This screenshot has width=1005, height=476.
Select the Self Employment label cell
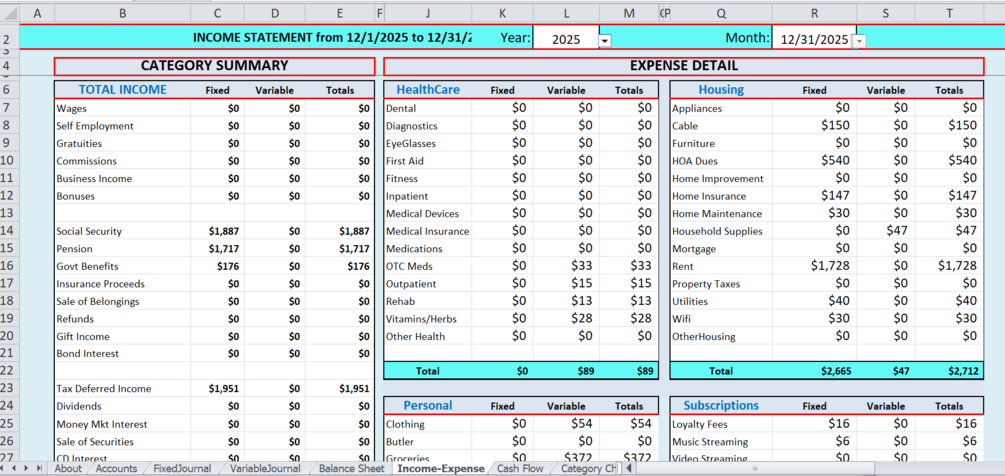point(122,126)
